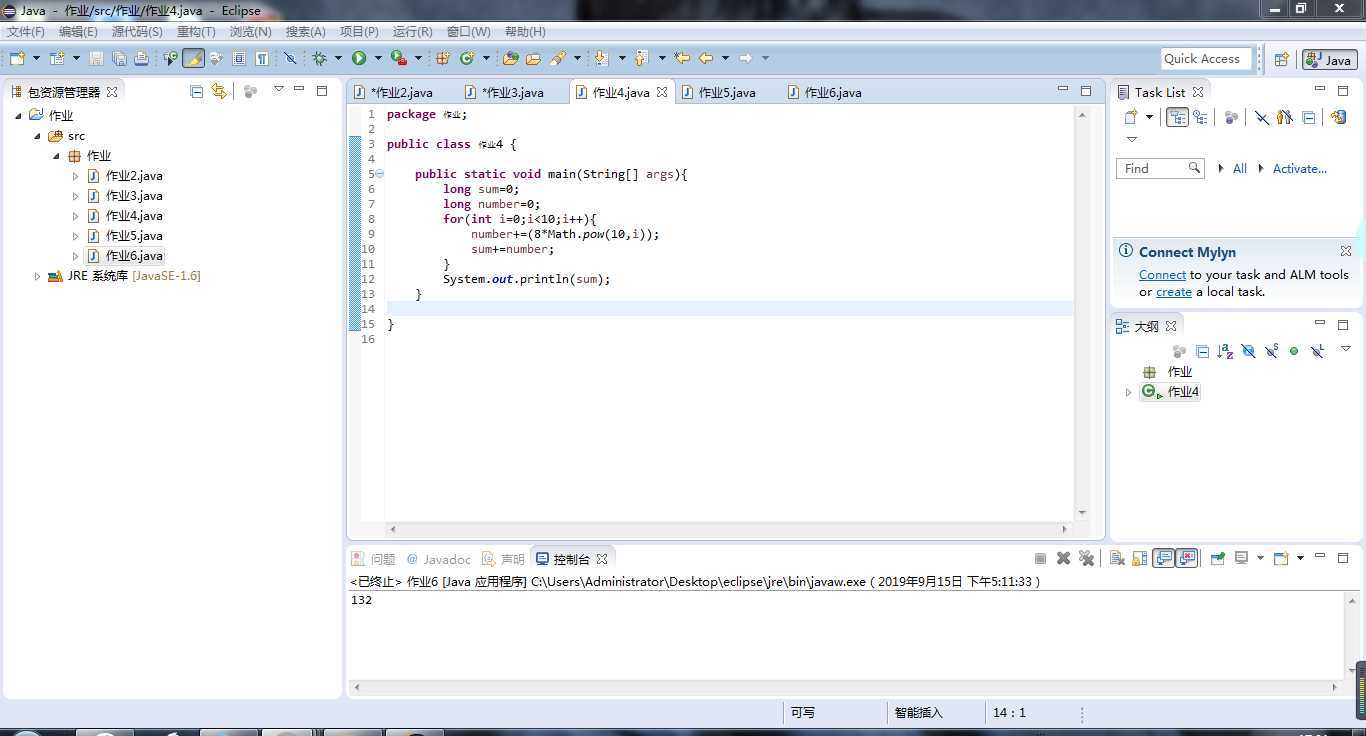This screenshot has height=736, width=1366.
Task: Toggle Mark Occurrences highlighter button
Action: click(x=193, y=59)
